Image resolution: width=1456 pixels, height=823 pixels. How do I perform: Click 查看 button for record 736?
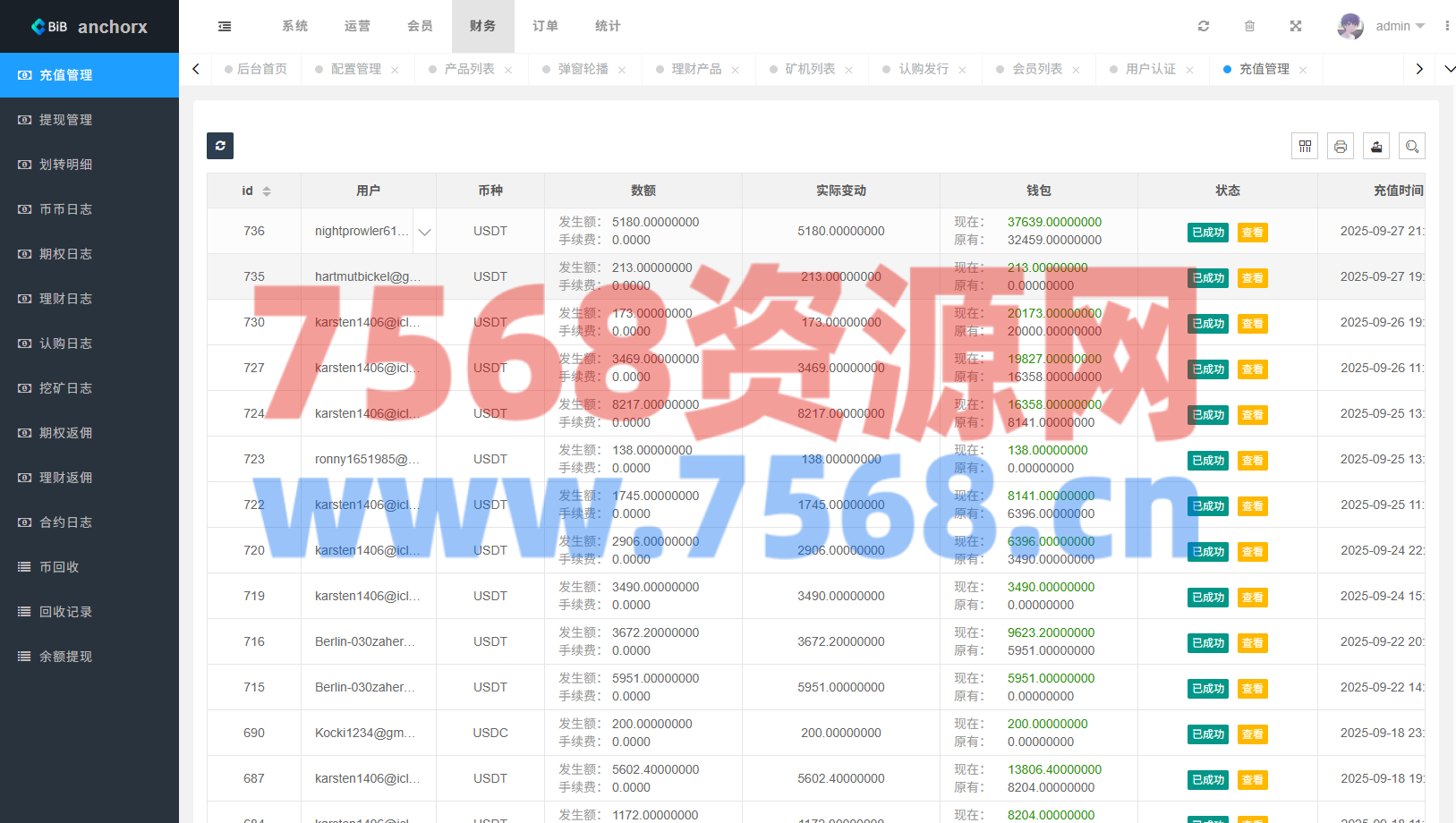tap(1252, 233)
